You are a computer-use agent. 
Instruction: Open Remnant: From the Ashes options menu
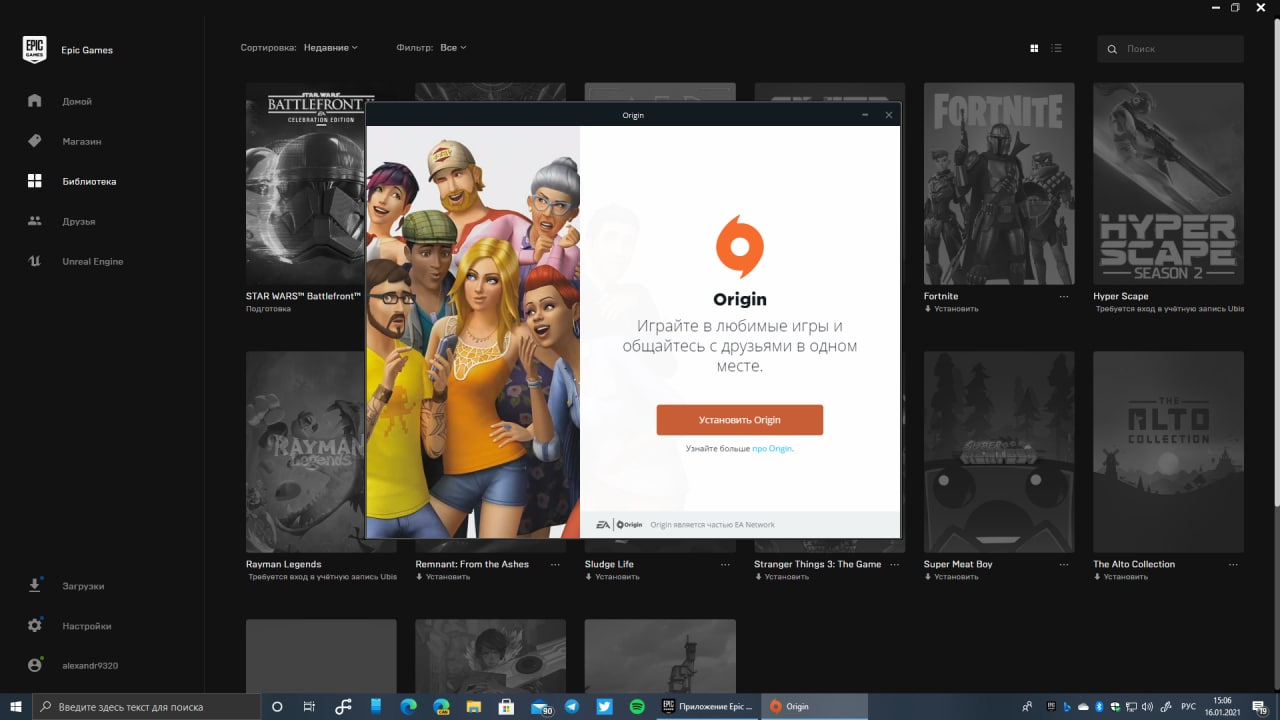tap(555, 565)
